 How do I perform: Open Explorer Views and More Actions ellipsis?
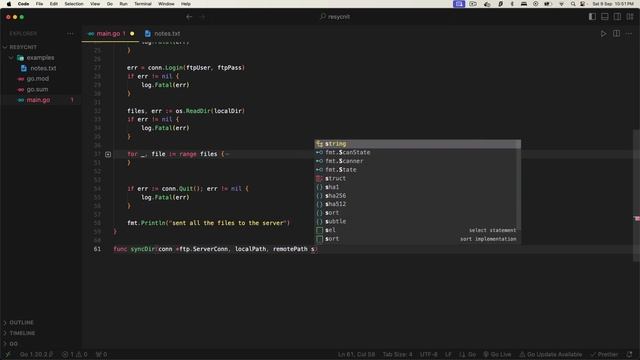(70, 33)
